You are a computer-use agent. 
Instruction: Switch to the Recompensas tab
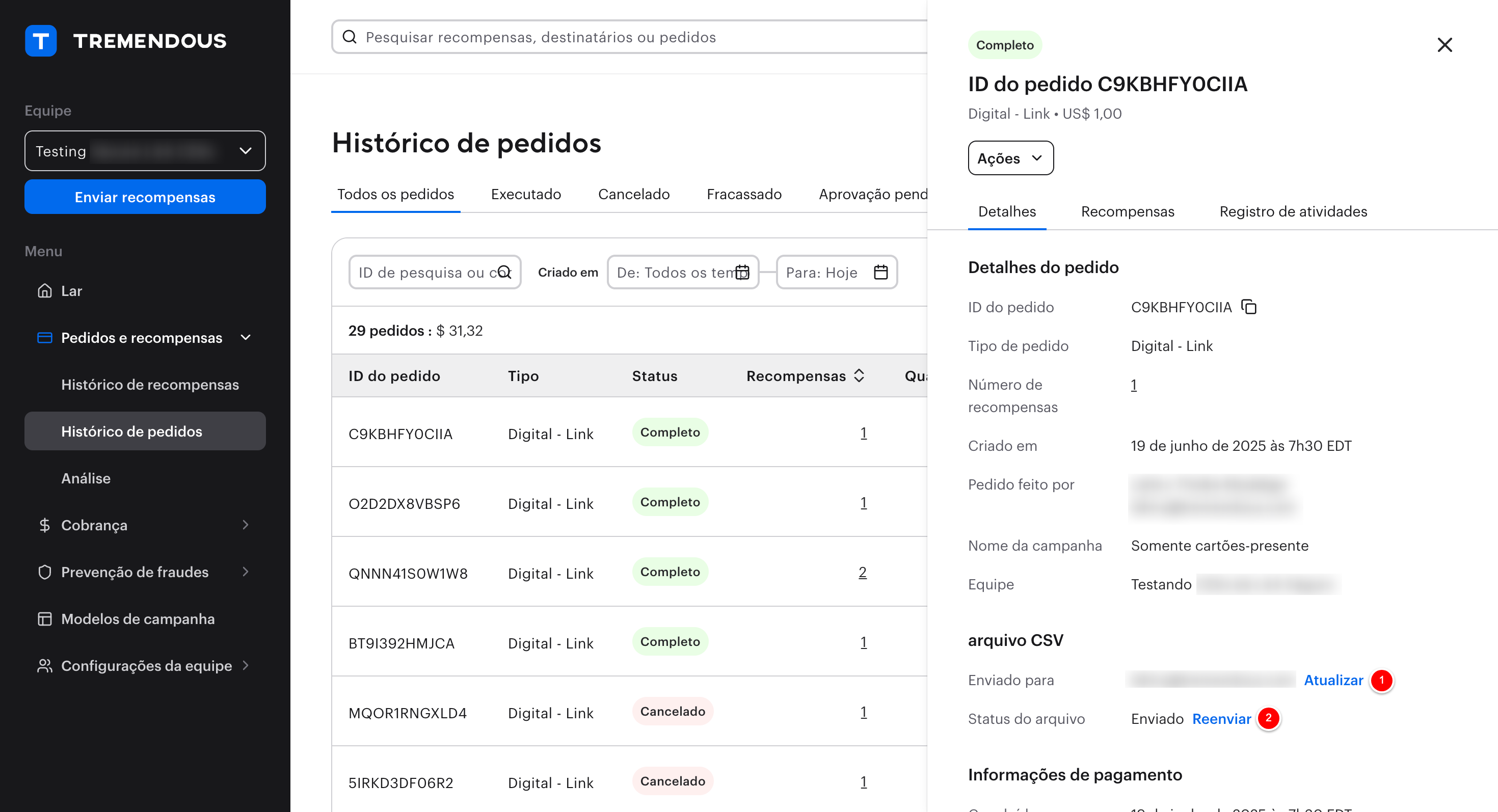(1127, 211)
